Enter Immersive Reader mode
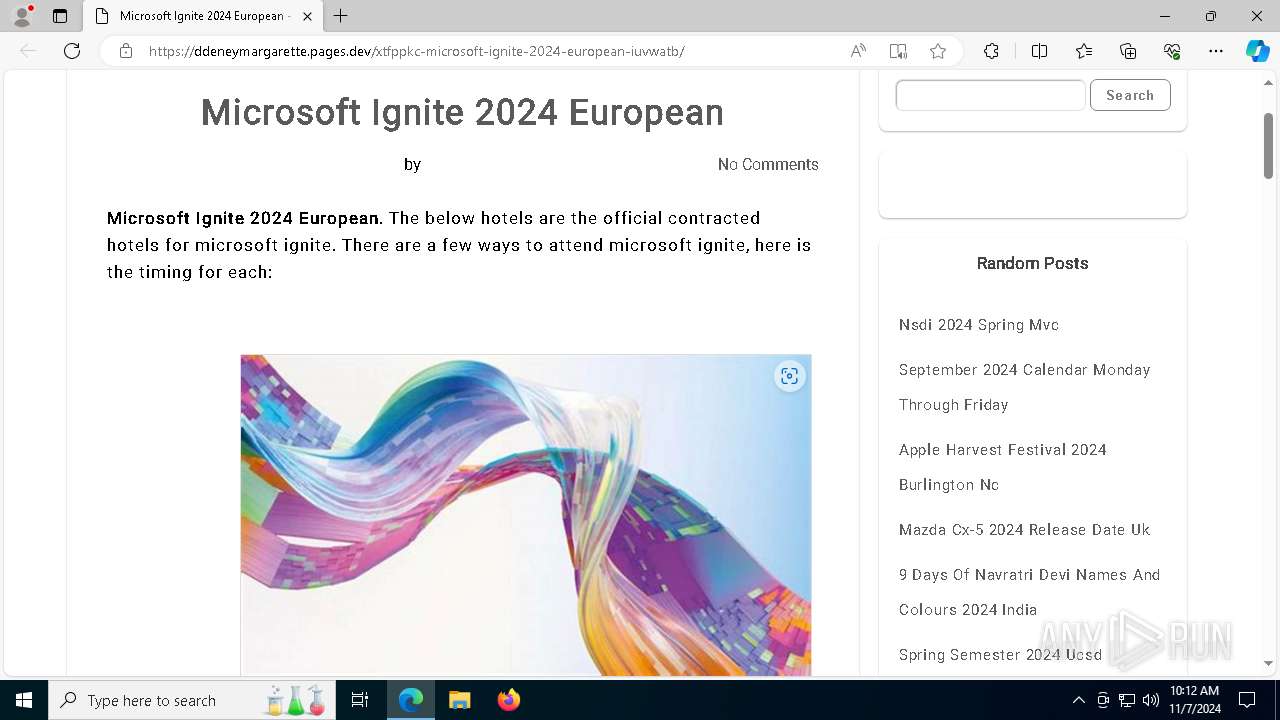This screenshot has height=720, width=1280. coord(898,51)
